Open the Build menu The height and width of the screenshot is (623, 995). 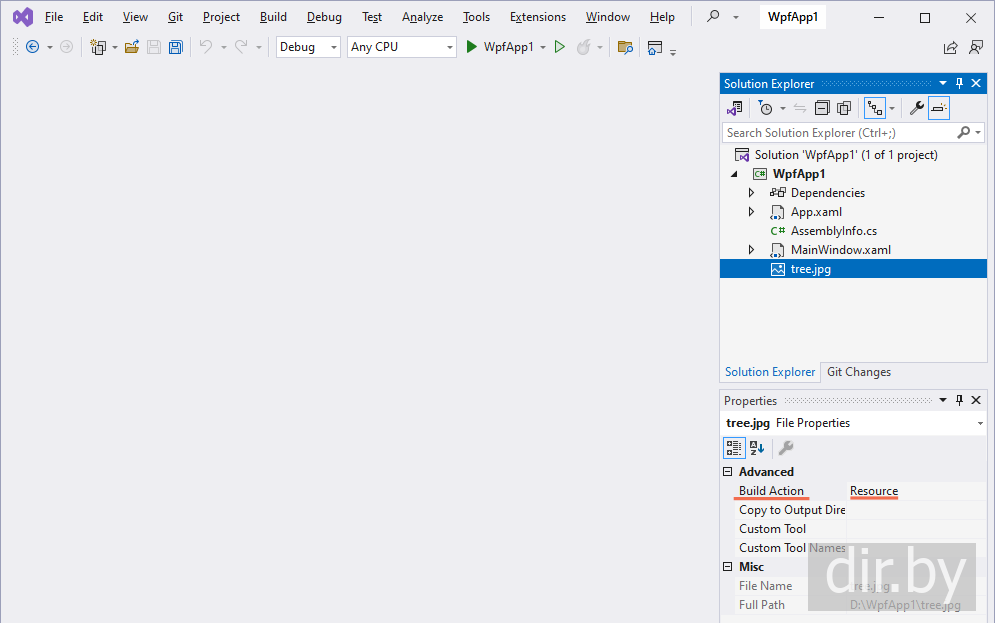273,17
